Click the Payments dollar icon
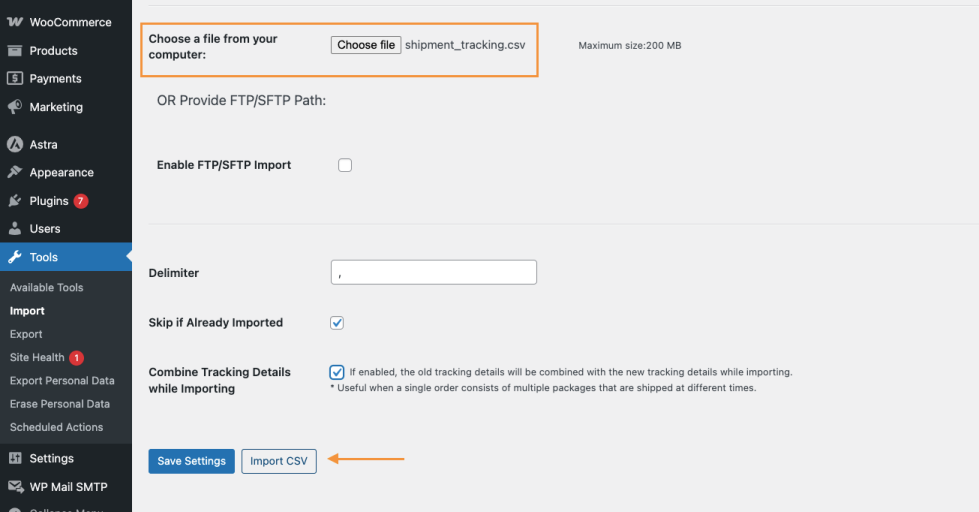The image size is (979, 512). pyautogui.click(x=15, y=79)
